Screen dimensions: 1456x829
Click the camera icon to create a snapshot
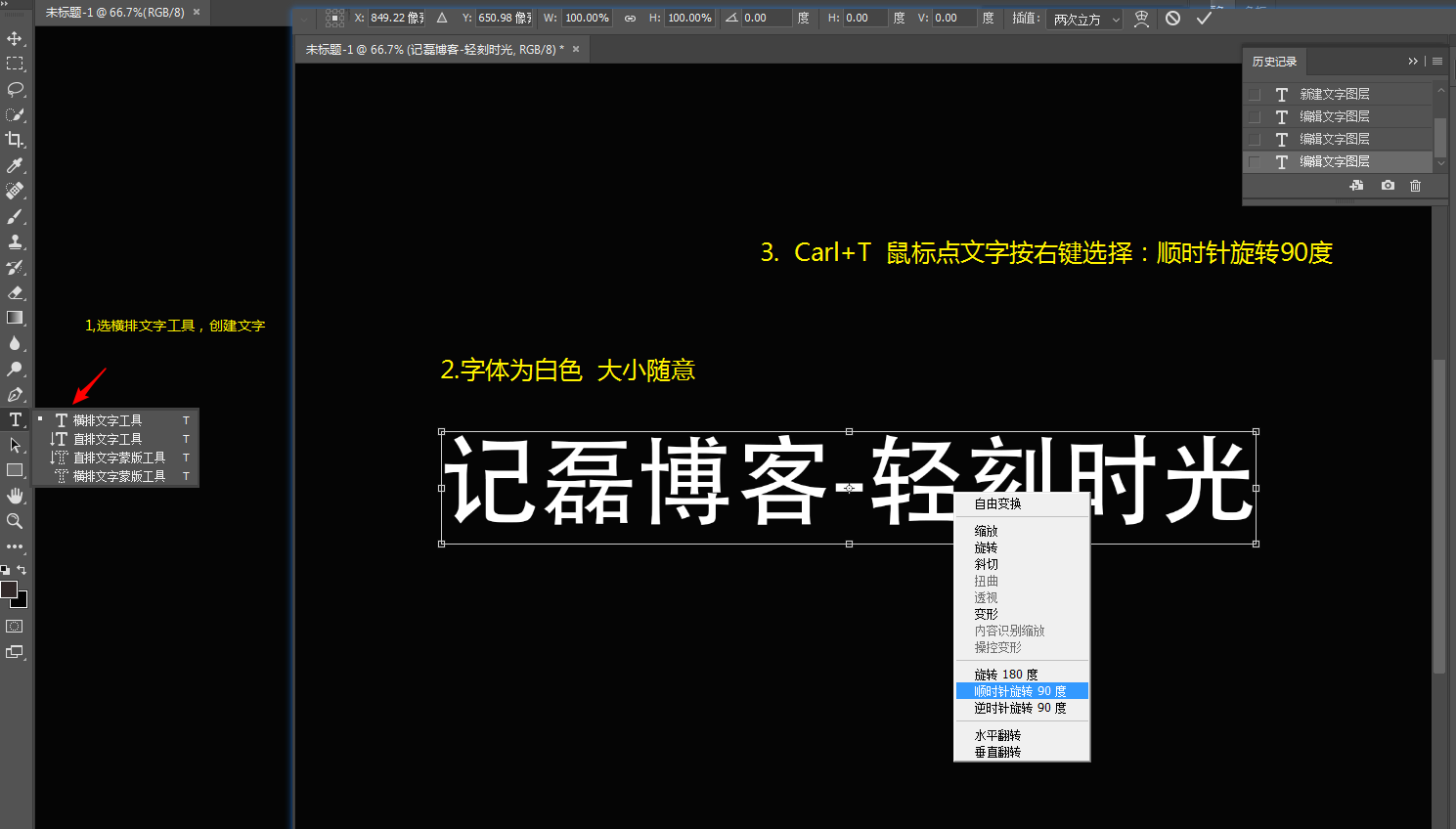click(1388, 186)
